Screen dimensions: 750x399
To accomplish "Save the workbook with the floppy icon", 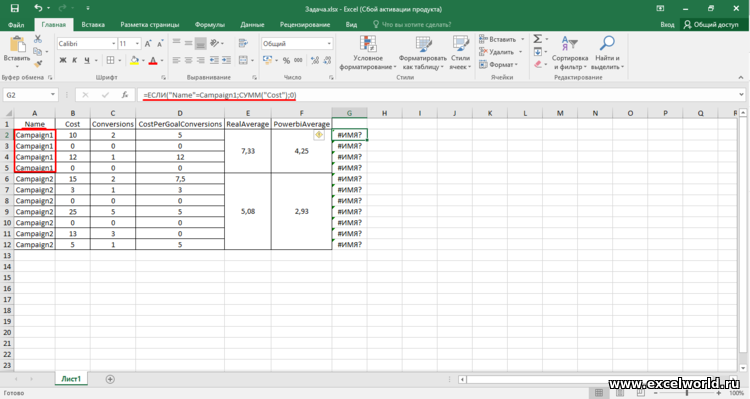I will tap(15, 8).
